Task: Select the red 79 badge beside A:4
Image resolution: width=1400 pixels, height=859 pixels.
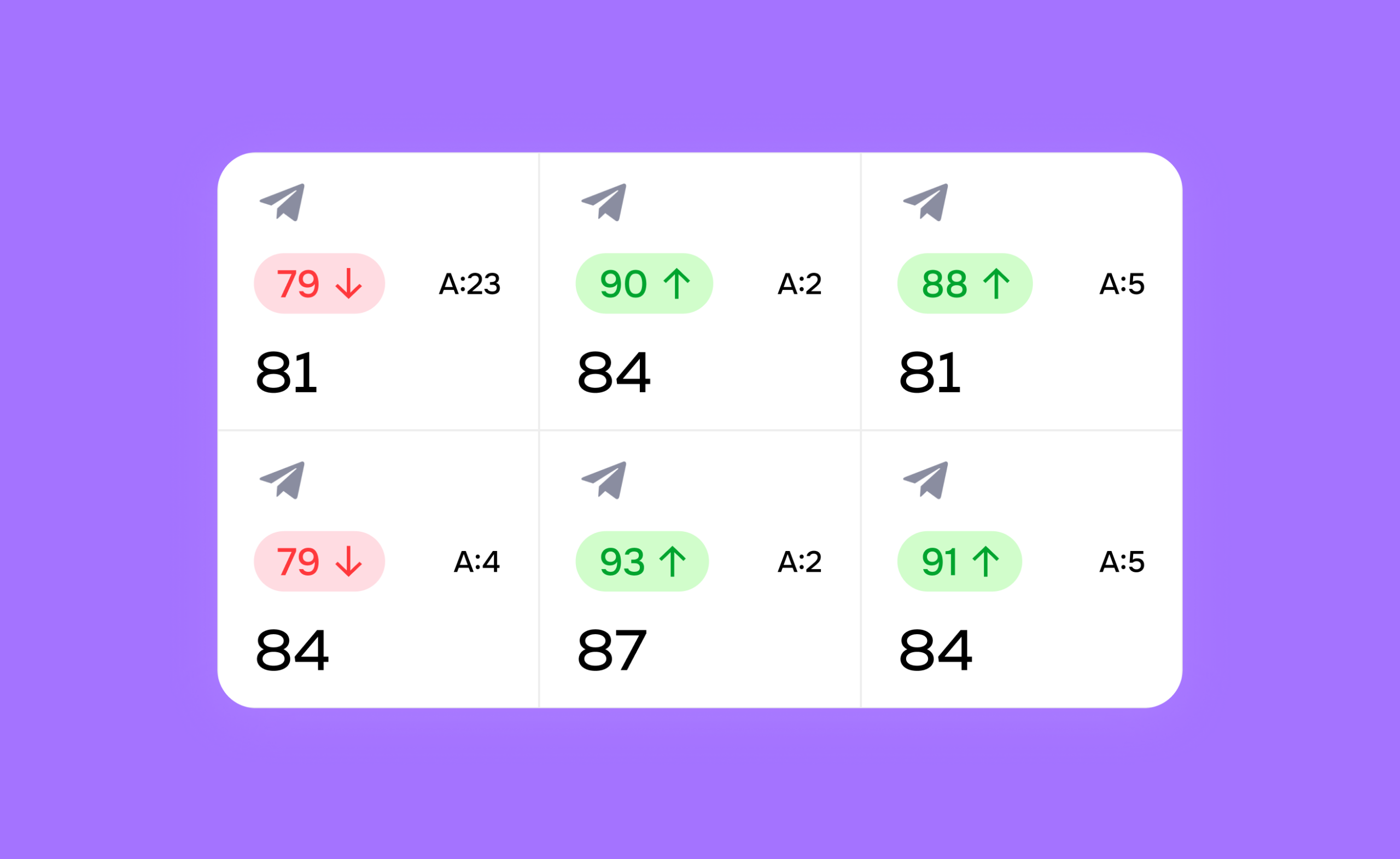Action: click(x=319, y=562)
